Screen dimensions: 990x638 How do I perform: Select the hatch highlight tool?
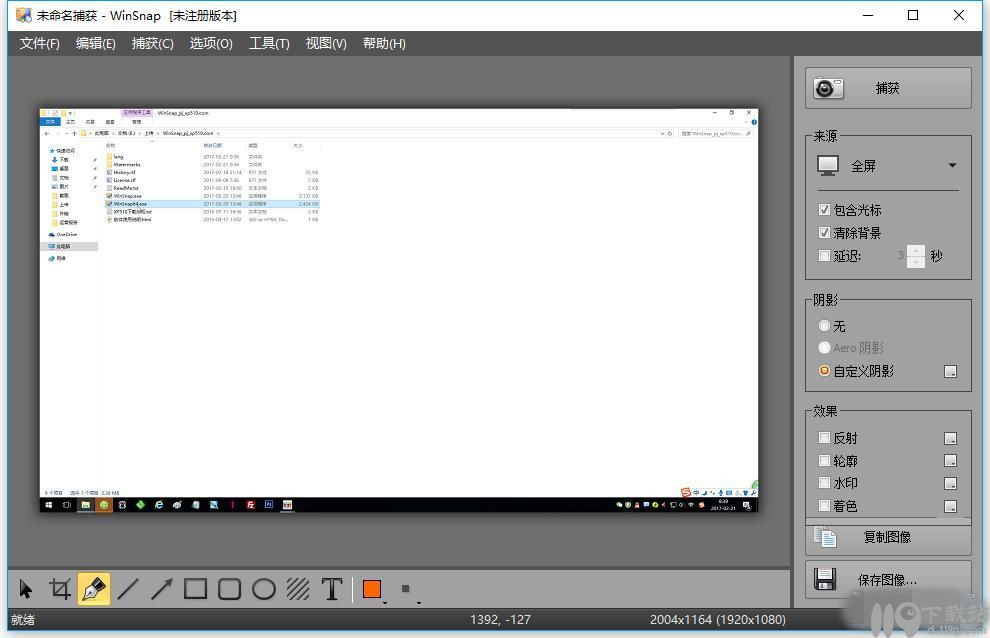pyautogui.click(x=297, y=589)
